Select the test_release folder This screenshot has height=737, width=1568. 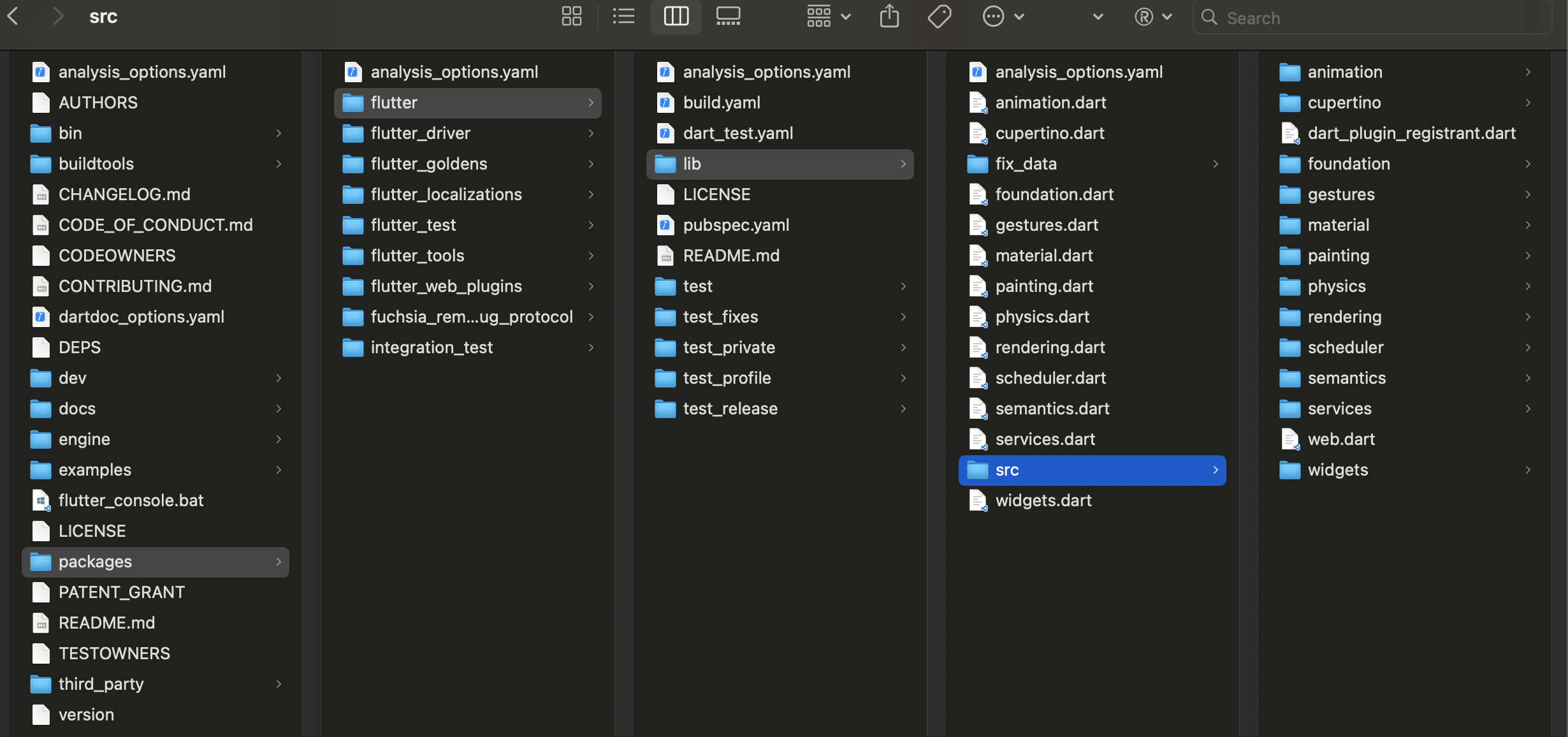click(x=780, y=409)
